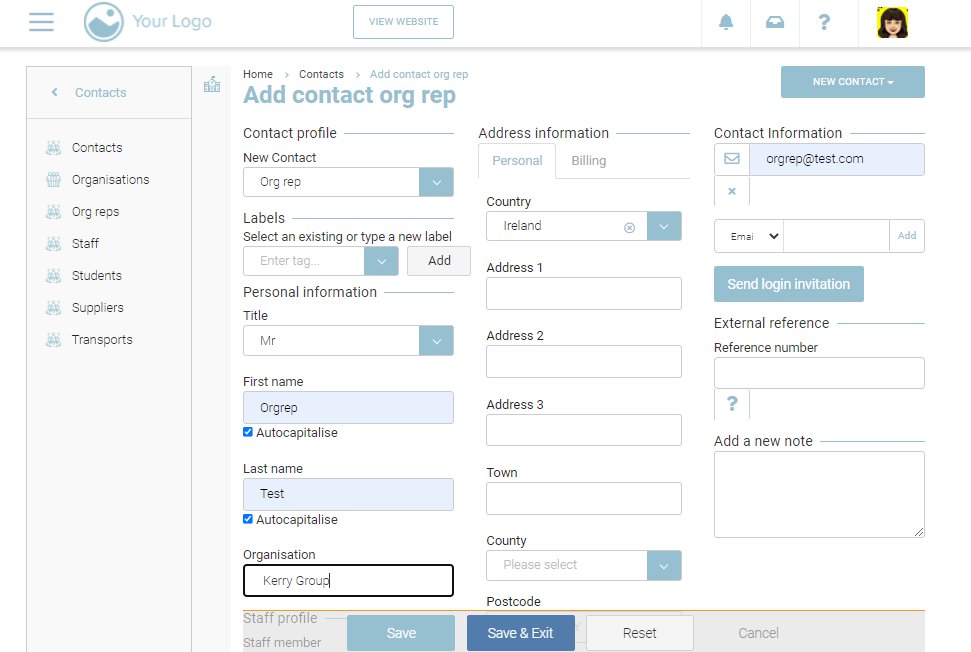Click the reference number help icon
971x652 pixels.
(732, 404)
